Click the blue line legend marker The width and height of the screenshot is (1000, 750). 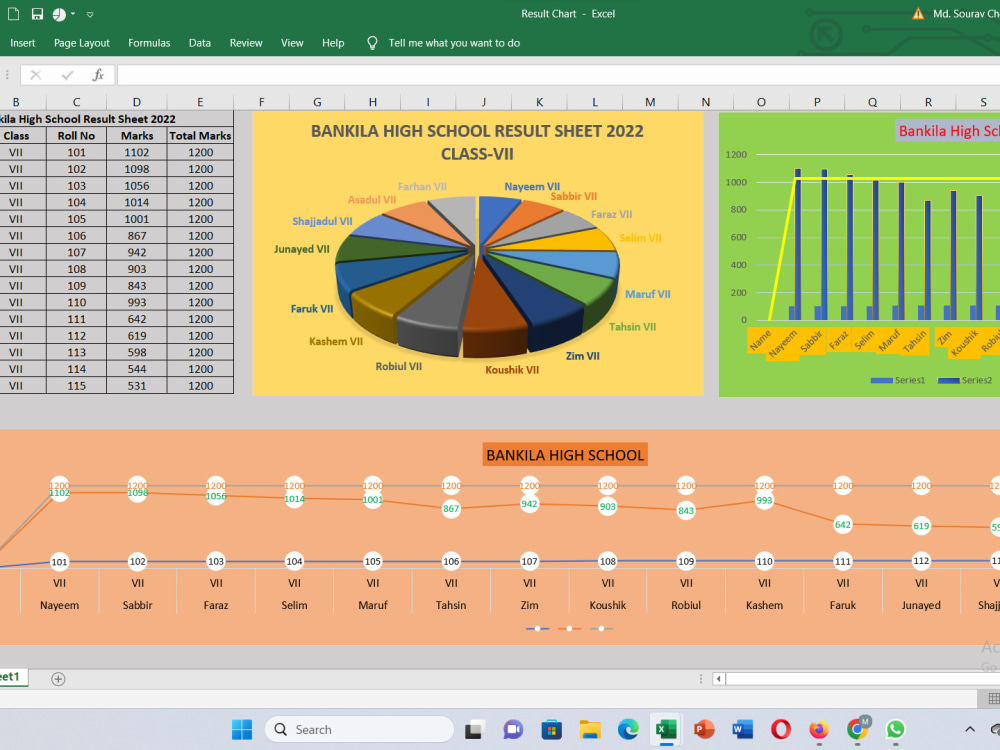(538, 629)
